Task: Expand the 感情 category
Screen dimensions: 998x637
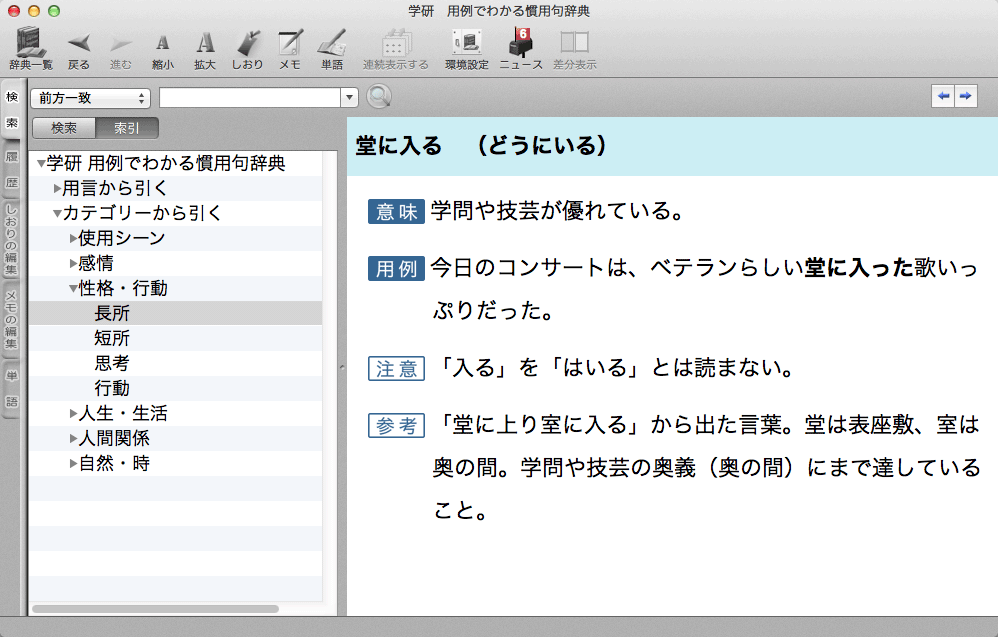Action: click(73, 263)
